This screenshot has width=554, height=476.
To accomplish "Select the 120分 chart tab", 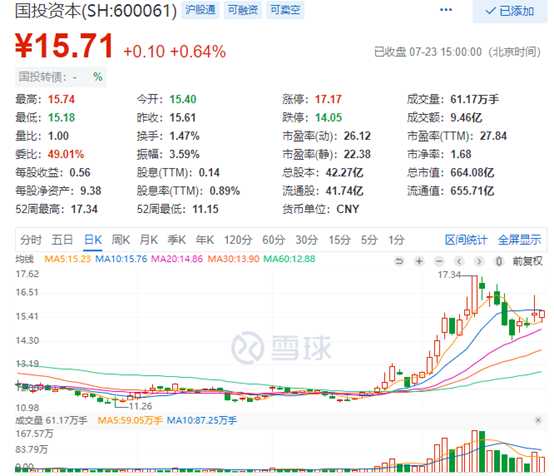I will tap(238, 240).
